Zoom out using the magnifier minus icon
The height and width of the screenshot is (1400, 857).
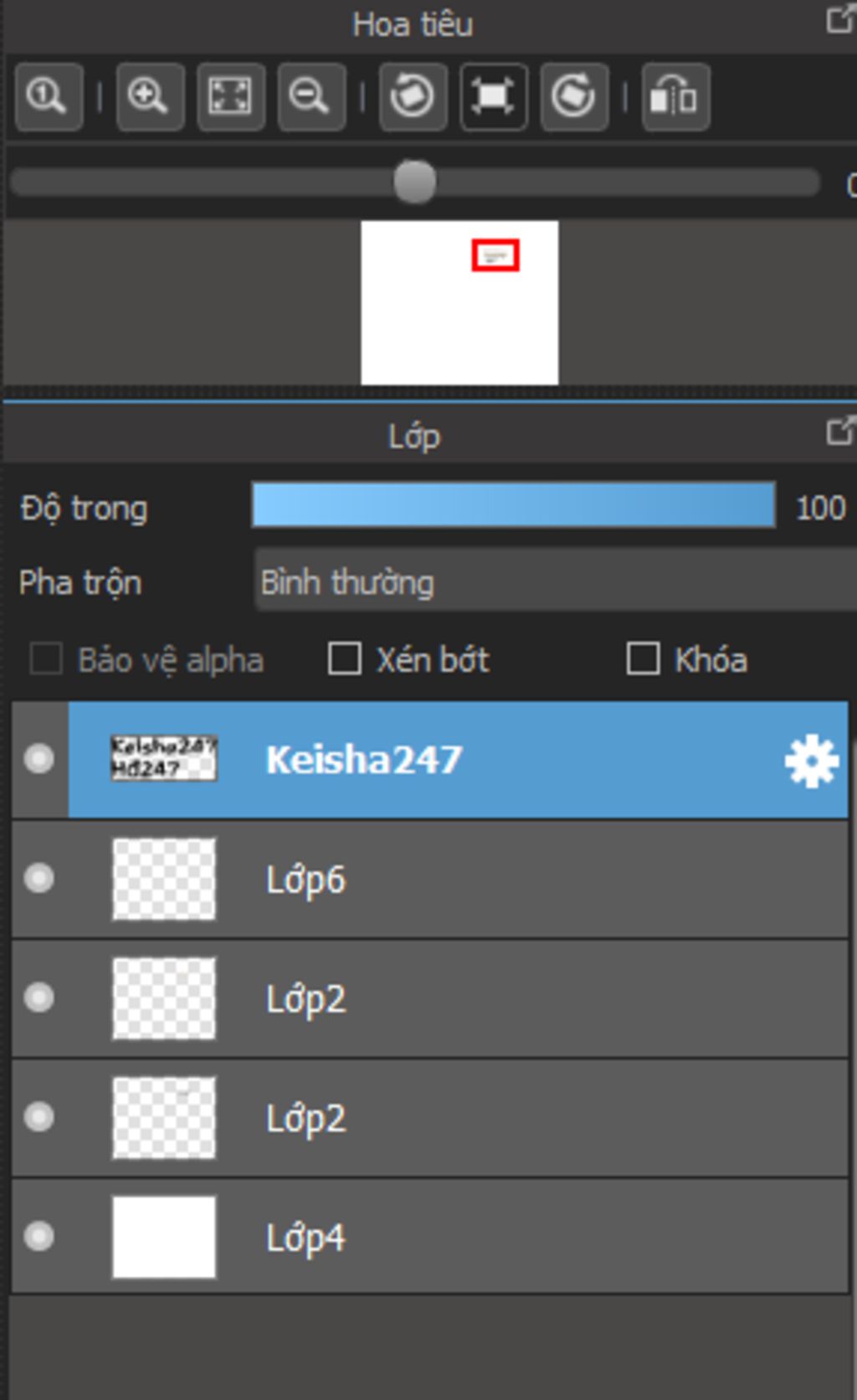[x=310, y=97]
